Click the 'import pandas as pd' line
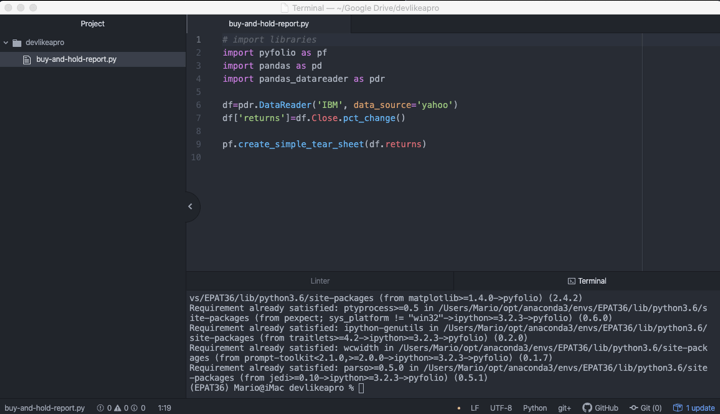Image resolution: width=720 pixels, height=414 pixels. [272, 66]
